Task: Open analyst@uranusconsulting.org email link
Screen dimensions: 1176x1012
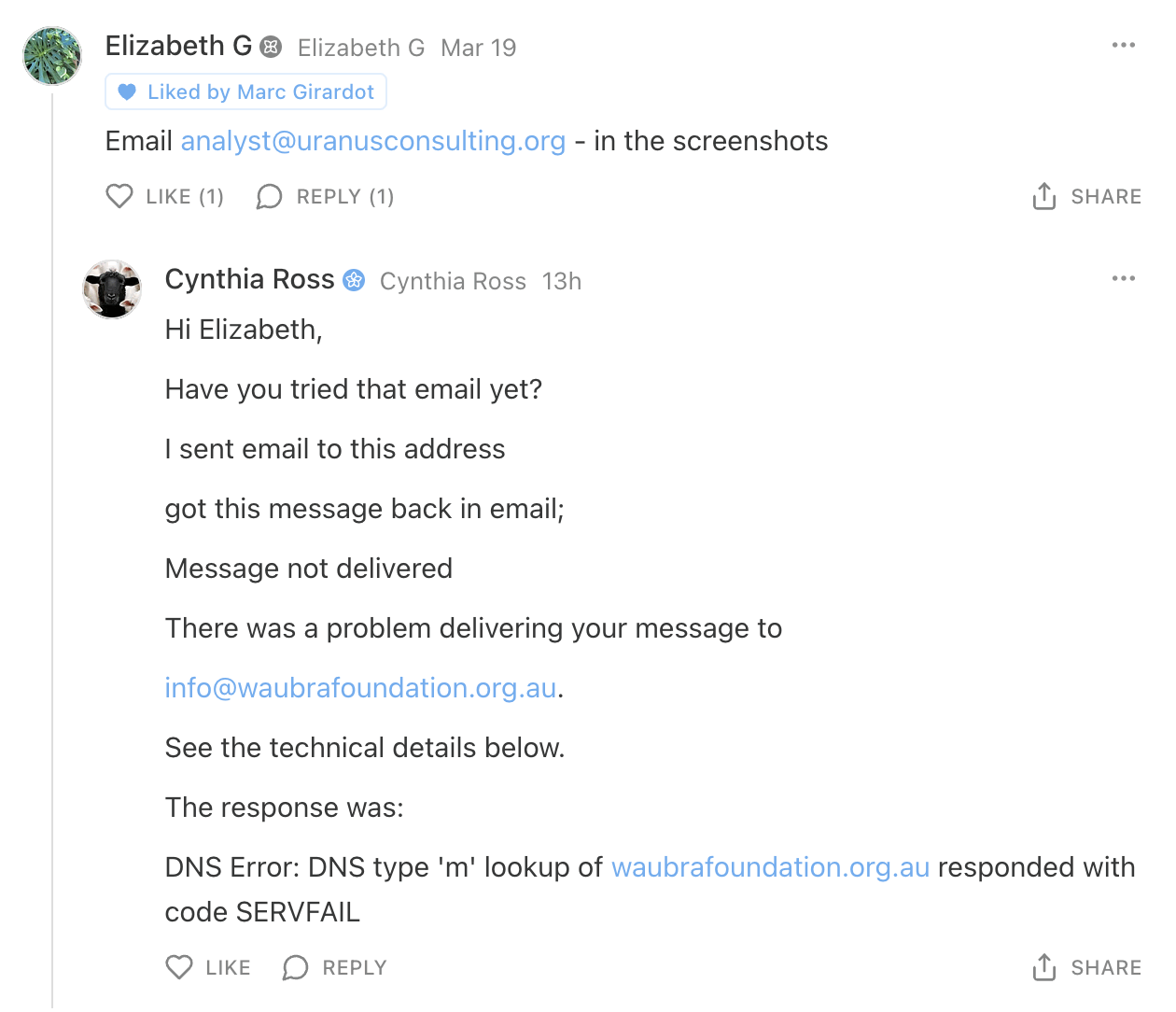Action: coord(373,141)
